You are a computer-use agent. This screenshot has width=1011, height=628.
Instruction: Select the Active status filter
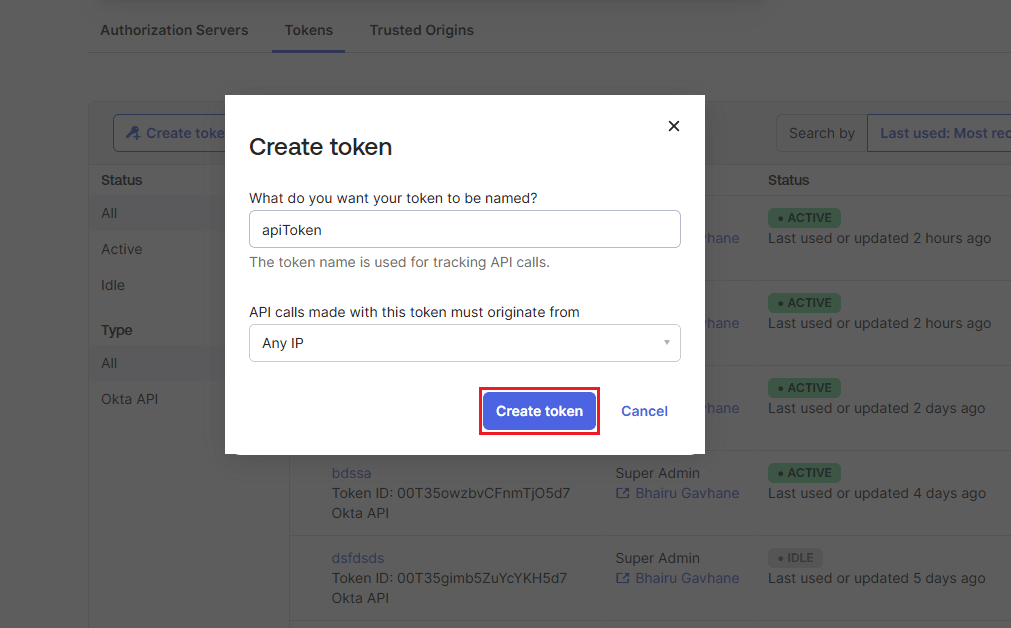[x=122, y=249]
